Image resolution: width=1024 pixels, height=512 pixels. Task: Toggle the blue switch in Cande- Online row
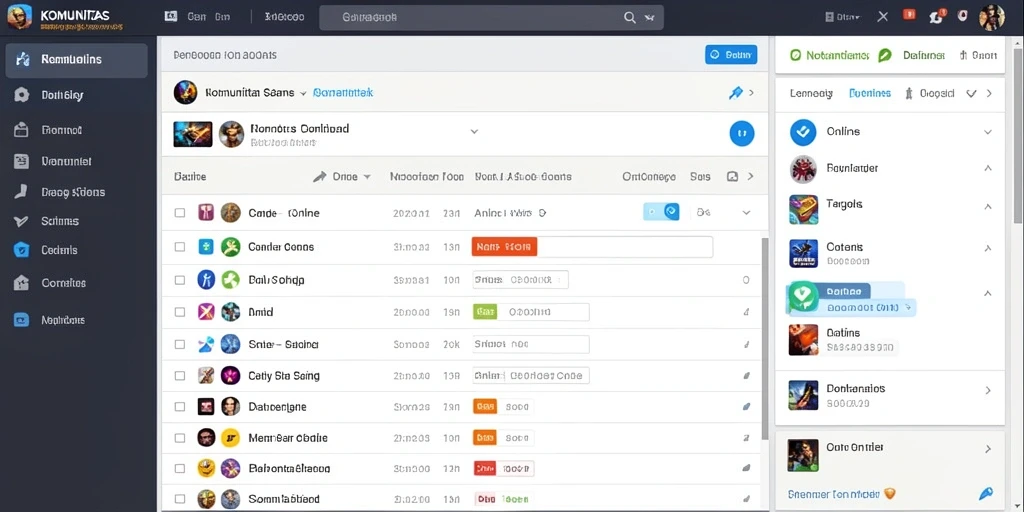tap(662, 212)
